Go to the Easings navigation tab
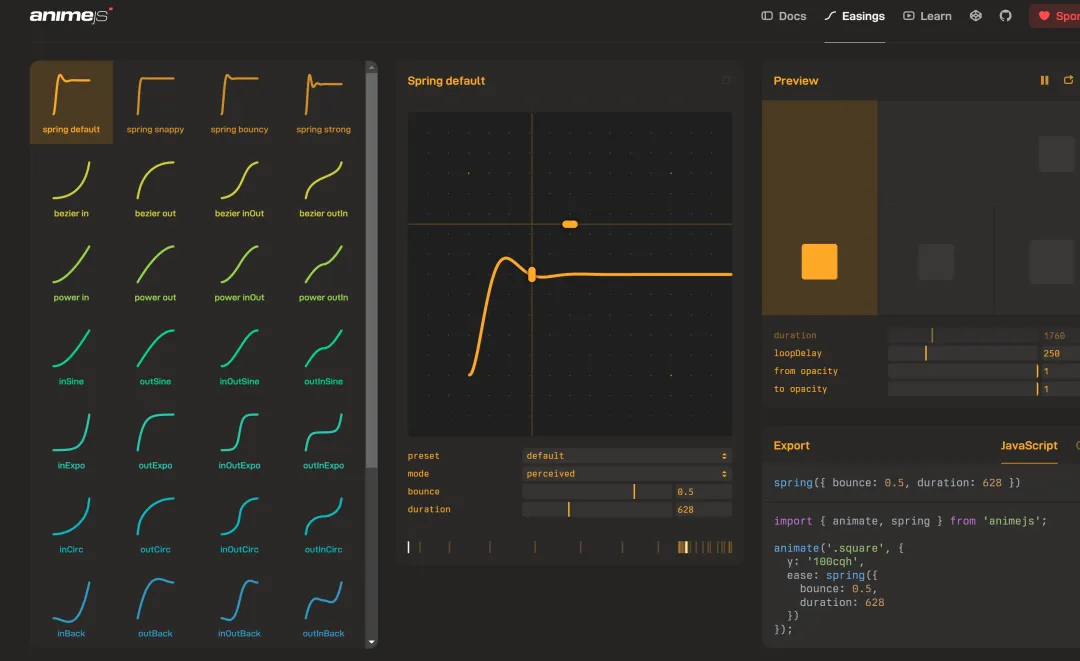This screenshot has width=1080, height=661. click(x=855, y=16)
